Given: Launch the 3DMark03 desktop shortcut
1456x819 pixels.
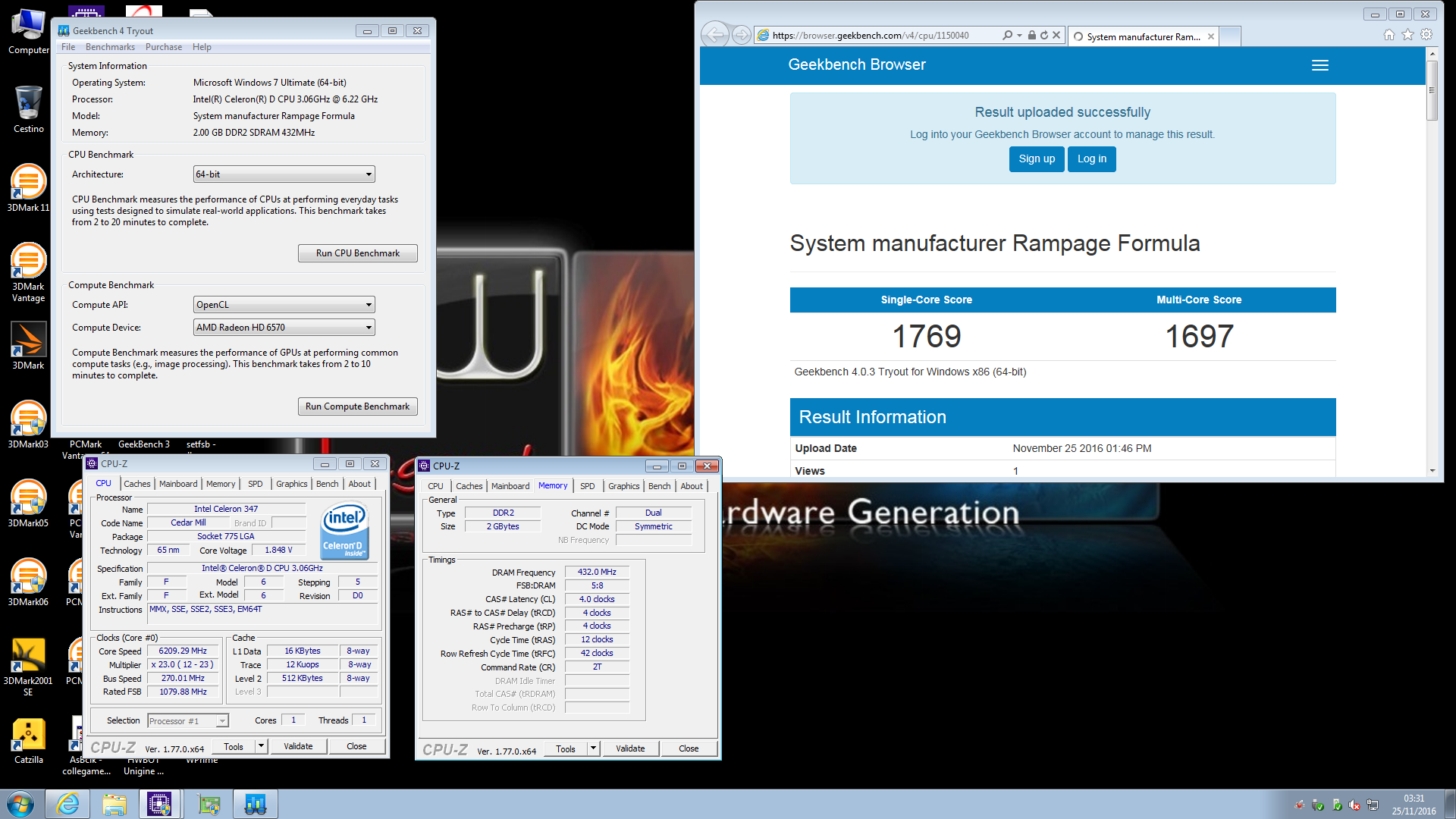Looking at the screenshot, I should 28,425.
